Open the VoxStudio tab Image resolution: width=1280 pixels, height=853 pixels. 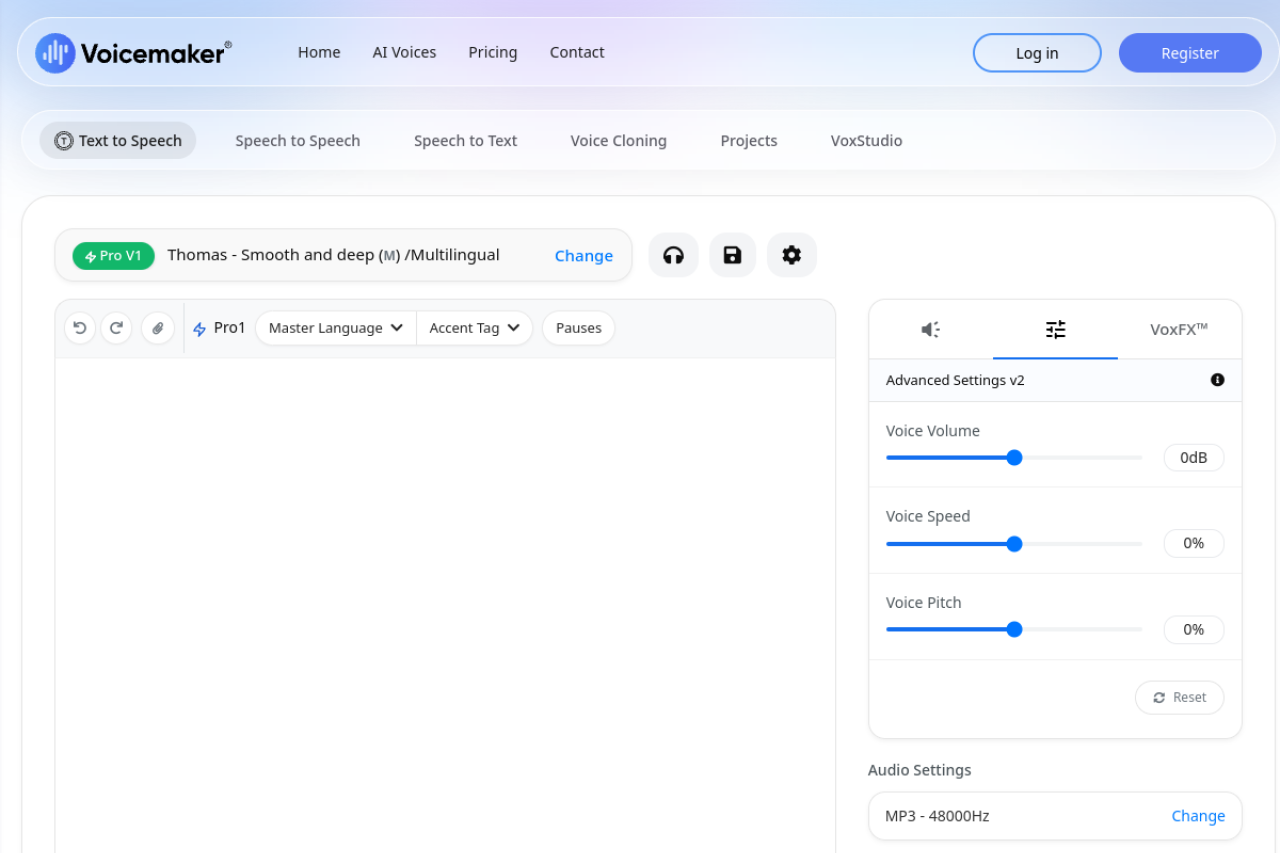point(867,141)
